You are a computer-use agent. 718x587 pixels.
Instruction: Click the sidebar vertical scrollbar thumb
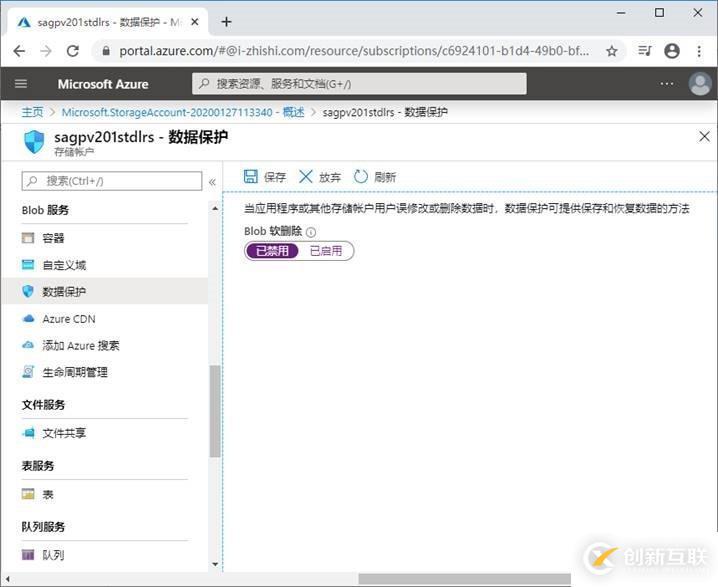[215, 411]
